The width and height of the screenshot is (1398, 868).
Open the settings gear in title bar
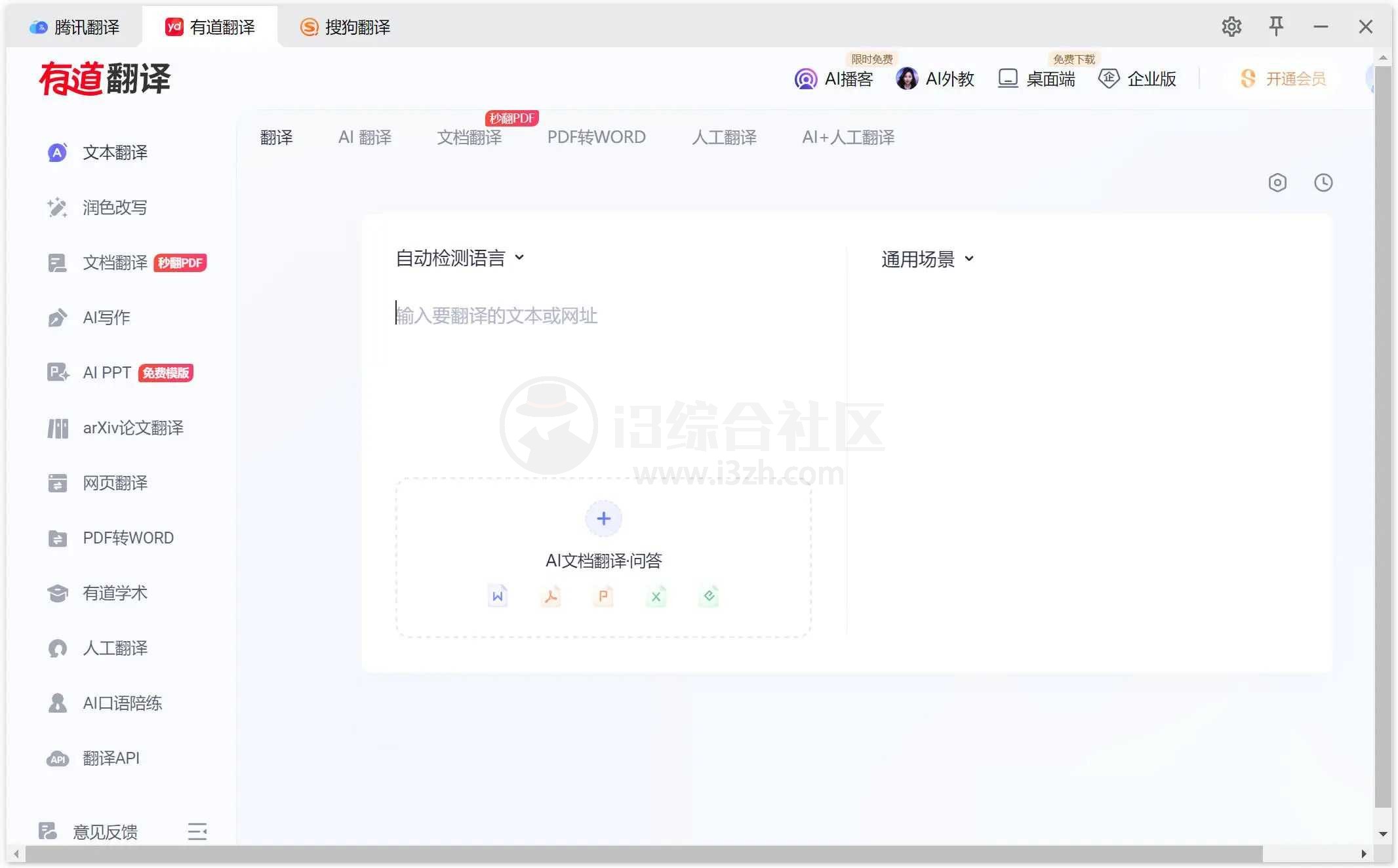point(1231,26)
